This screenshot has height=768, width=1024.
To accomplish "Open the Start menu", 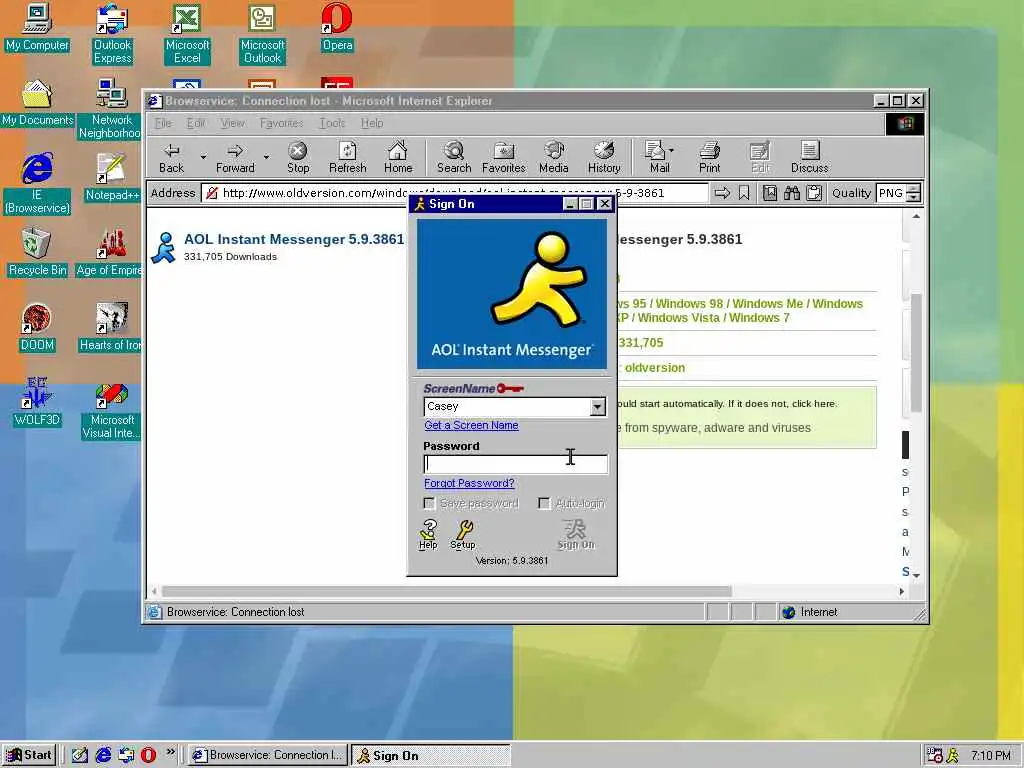I will [x=29, y=755].
